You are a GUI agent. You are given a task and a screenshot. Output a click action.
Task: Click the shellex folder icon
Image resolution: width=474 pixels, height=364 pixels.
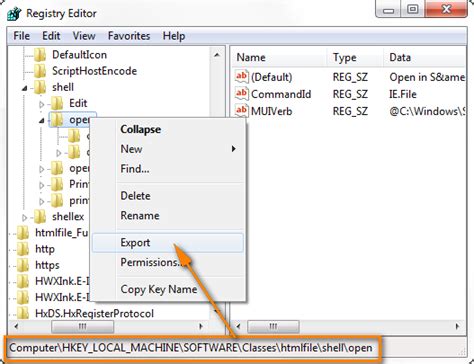[40, 217]
